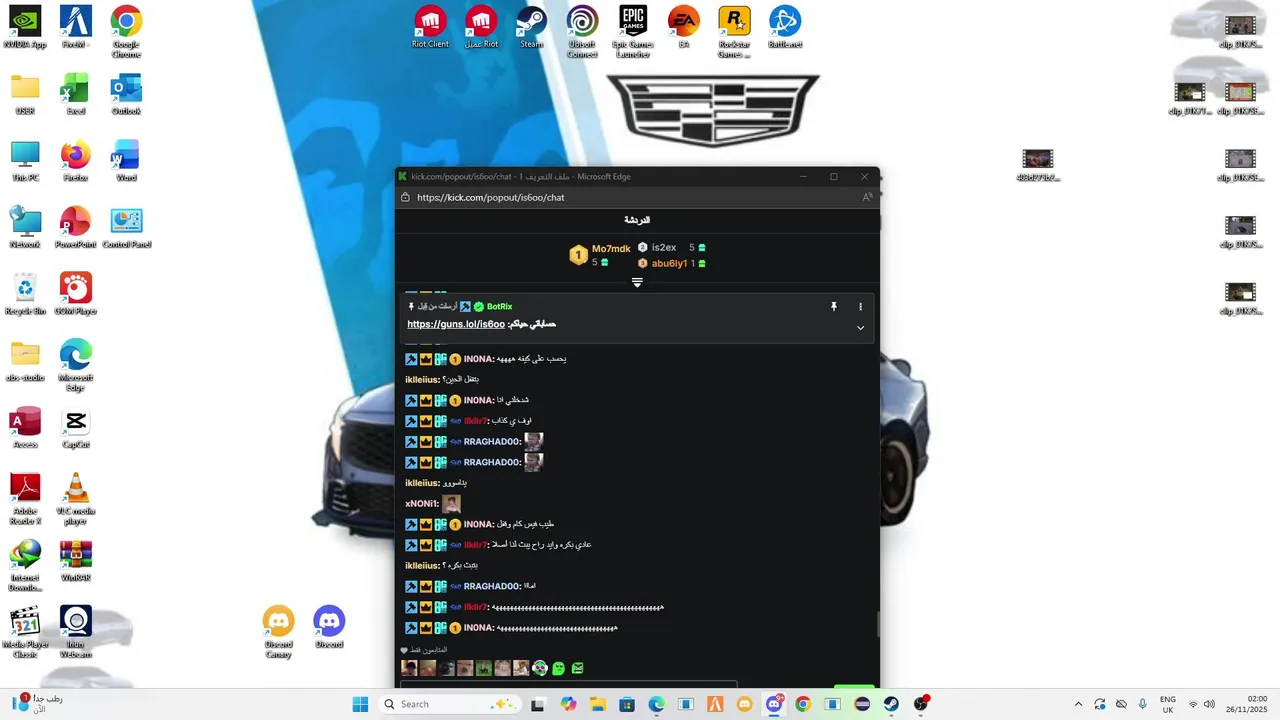Insert the green frog emote from quick emotes
Screen dimensions: 1280x720
point(558,668)
